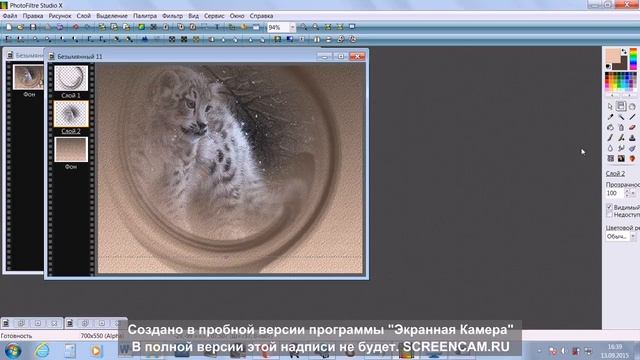
Task: Click the opacity spinner arrows
Action: click(x=628, y=193)
